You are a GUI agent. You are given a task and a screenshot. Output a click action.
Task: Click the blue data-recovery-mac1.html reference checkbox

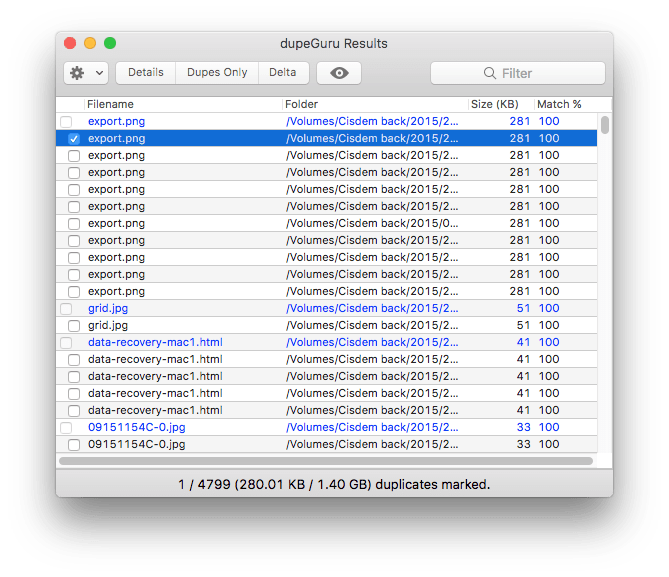point(66,343)
